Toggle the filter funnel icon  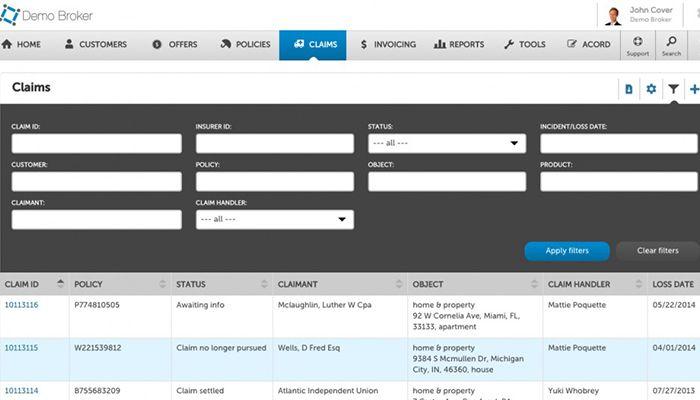673,89
